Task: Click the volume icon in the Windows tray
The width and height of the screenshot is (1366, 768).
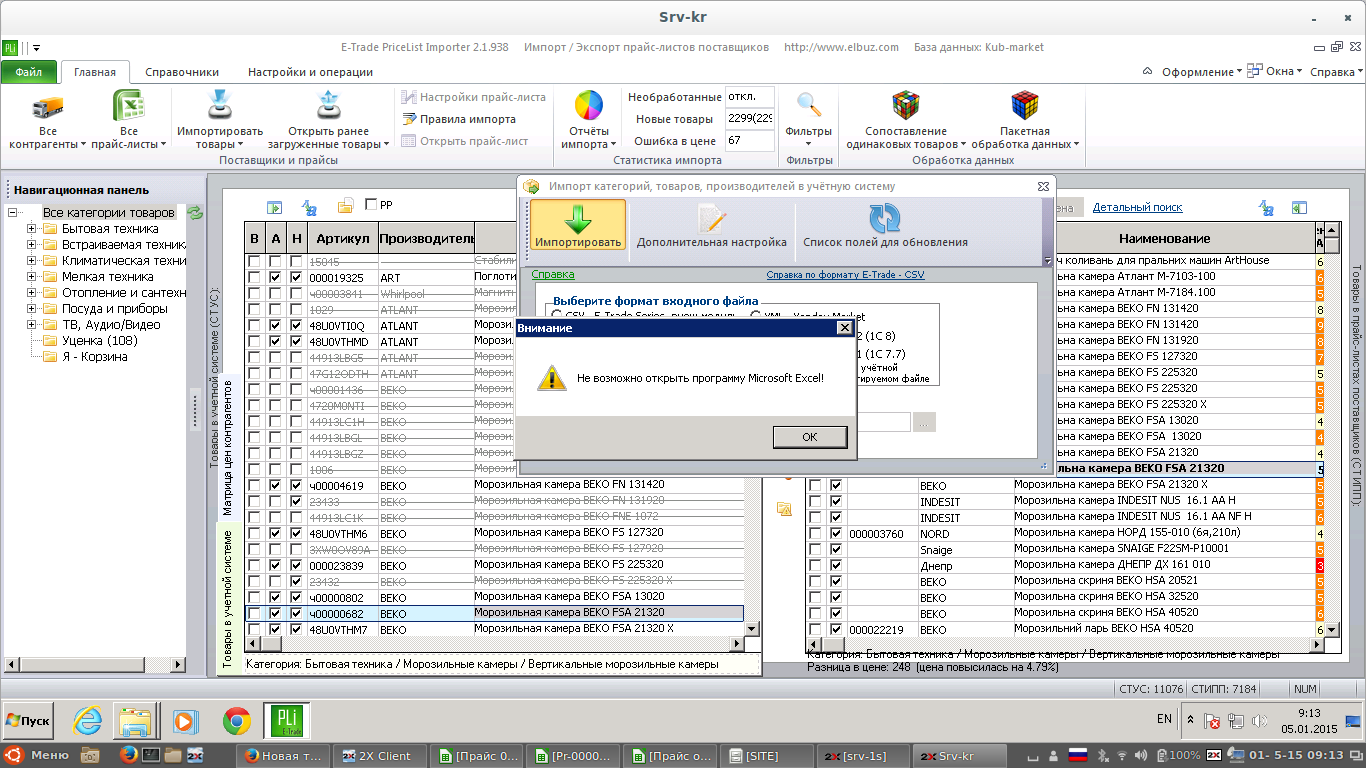Action: (1258, 720)
